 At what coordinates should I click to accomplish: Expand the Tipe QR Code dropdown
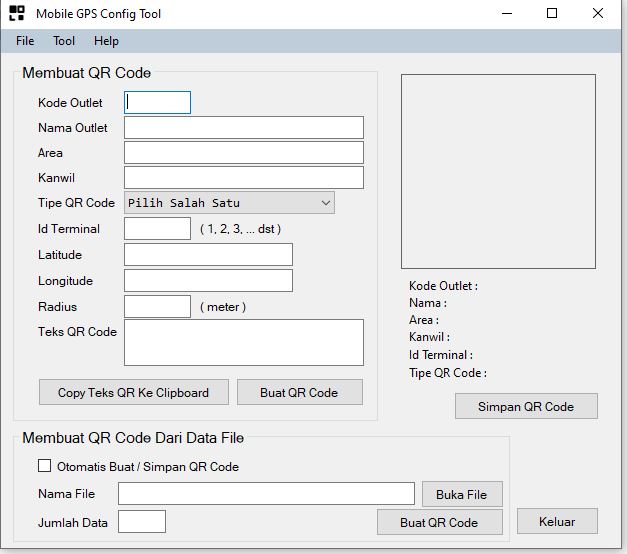point(229,203)
